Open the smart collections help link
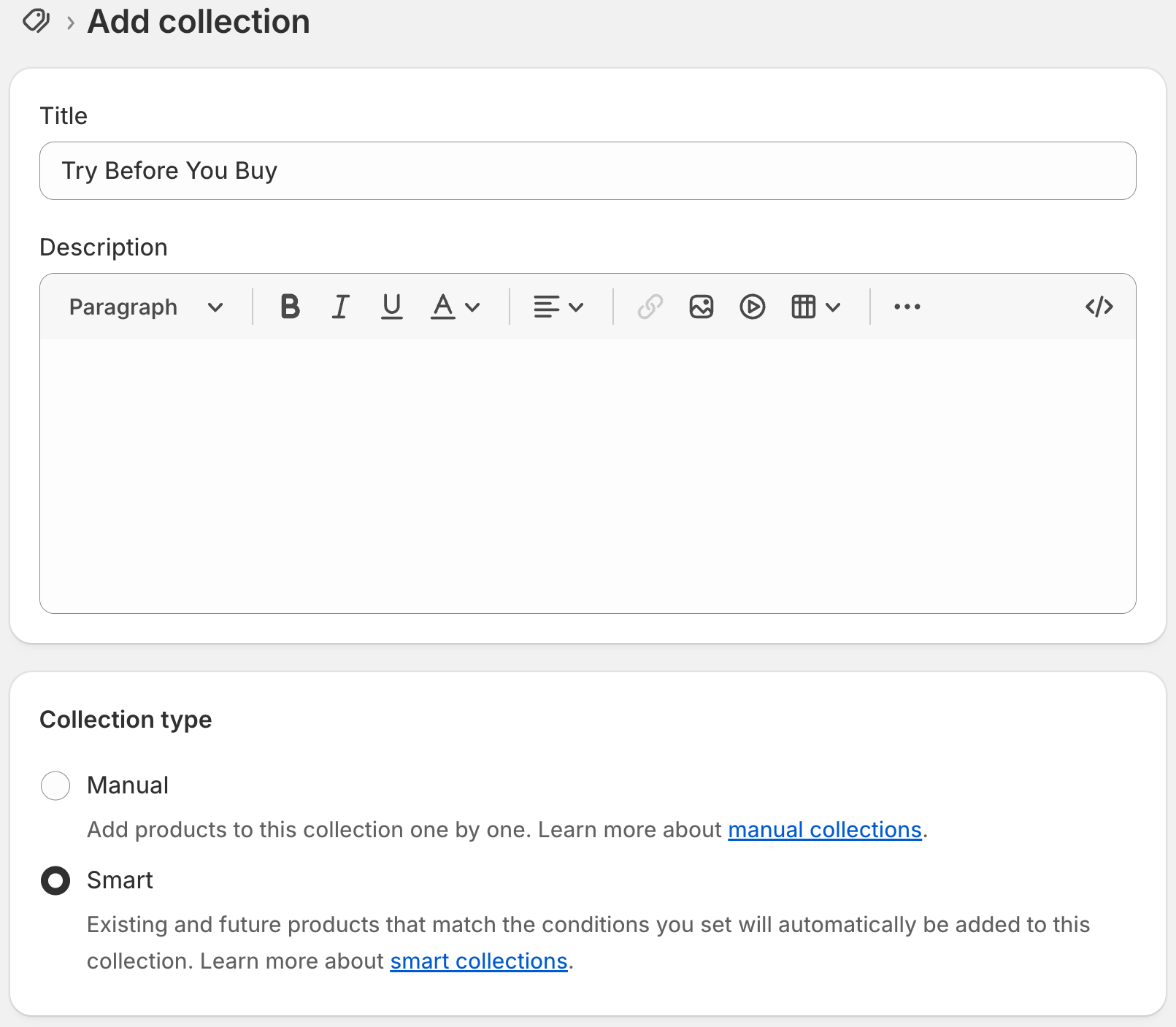The height and width of the screenshot is (1027, 1176). (x=479, y=961)
